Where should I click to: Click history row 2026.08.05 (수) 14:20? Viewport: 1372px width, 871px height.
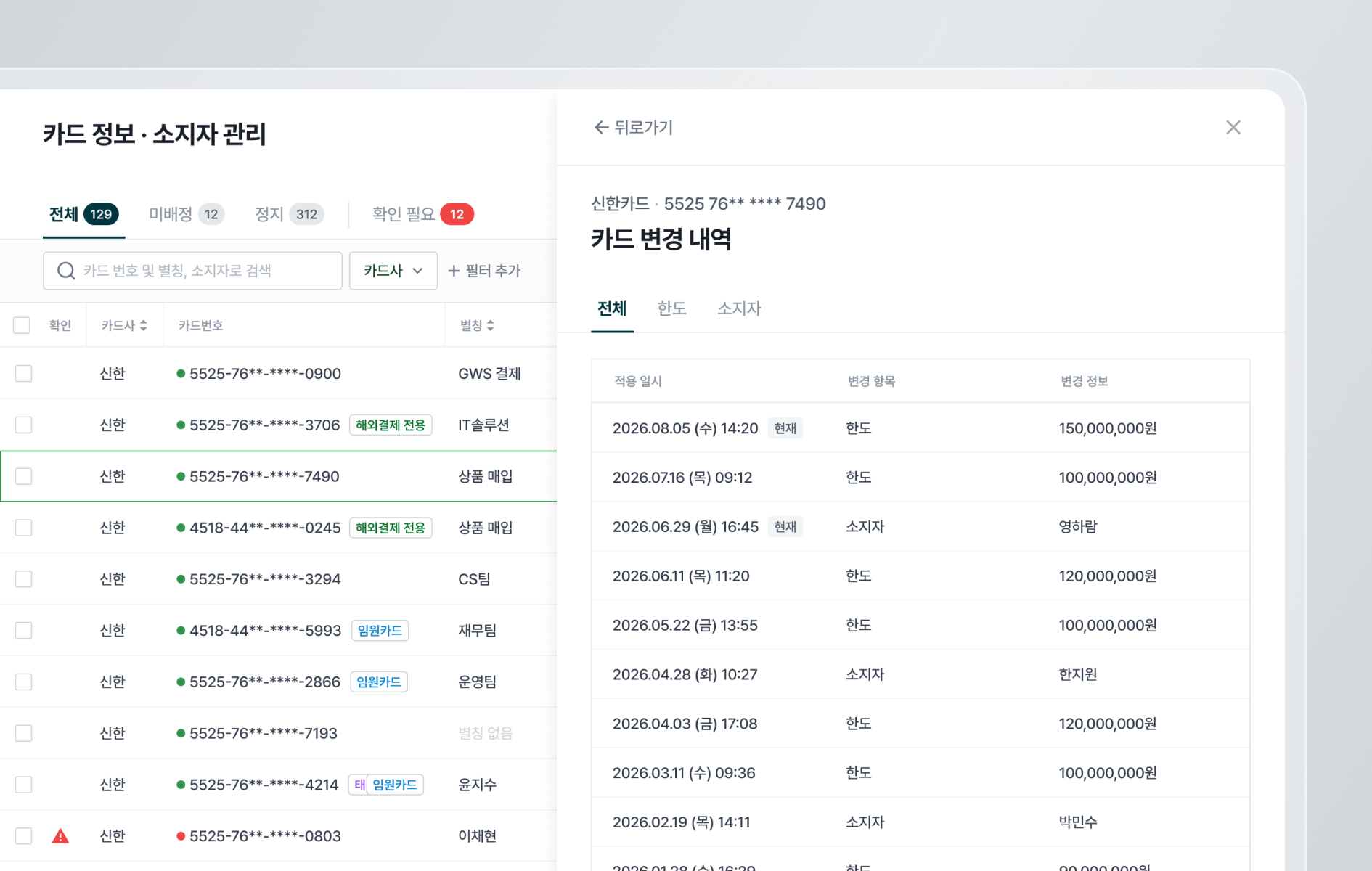pos(920,428)
